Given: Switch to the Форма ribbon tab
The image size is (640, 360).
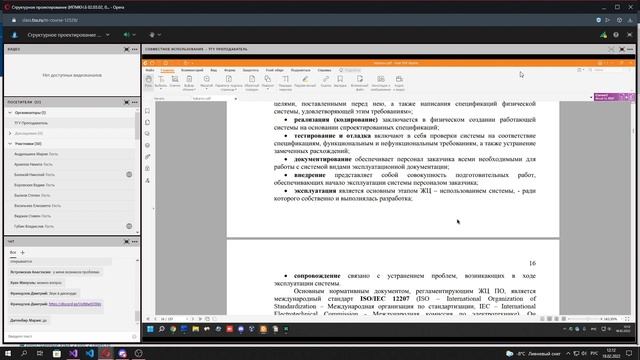Looking at the screenshot, I should pyautogui.click(x=230, y=70).
